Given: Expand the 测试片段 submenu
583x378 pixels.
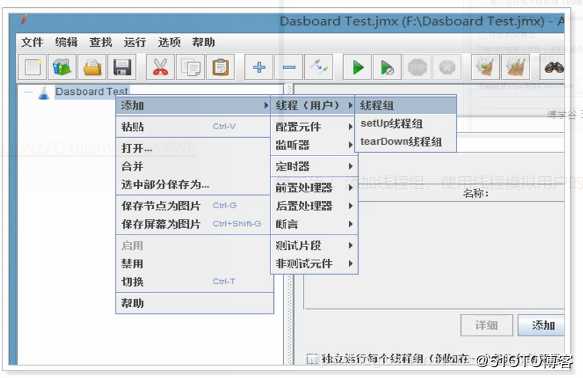Looking at the screenshot, I should pos(314,245).
